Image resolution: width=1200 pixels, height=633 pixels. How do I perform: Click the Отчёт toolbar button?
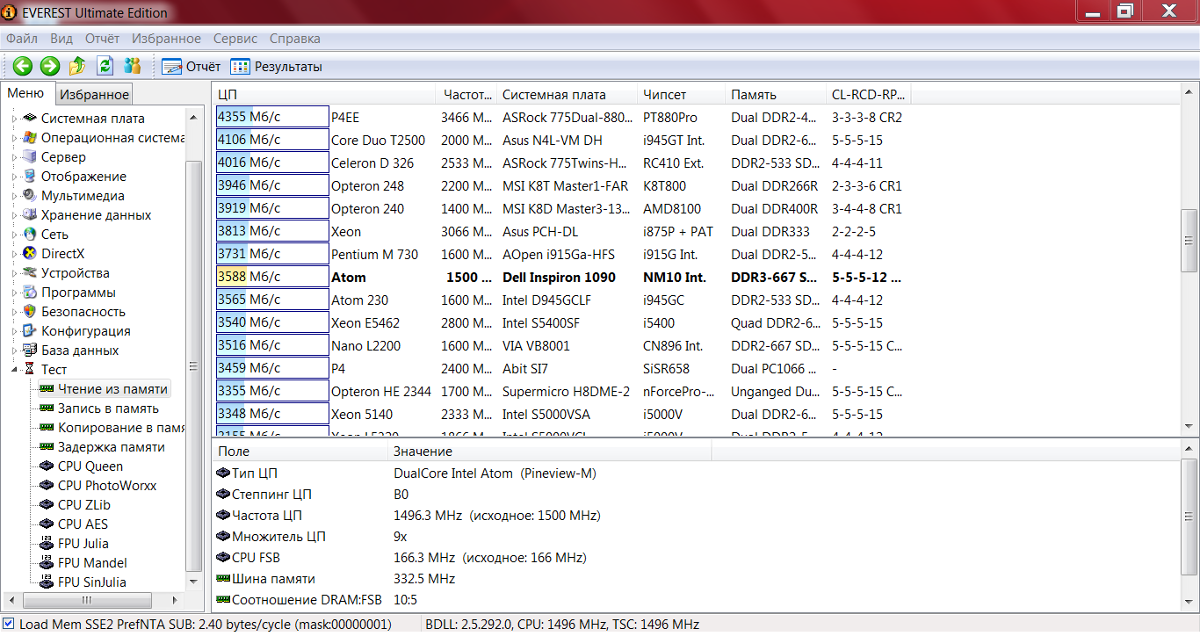coord(191,66)
